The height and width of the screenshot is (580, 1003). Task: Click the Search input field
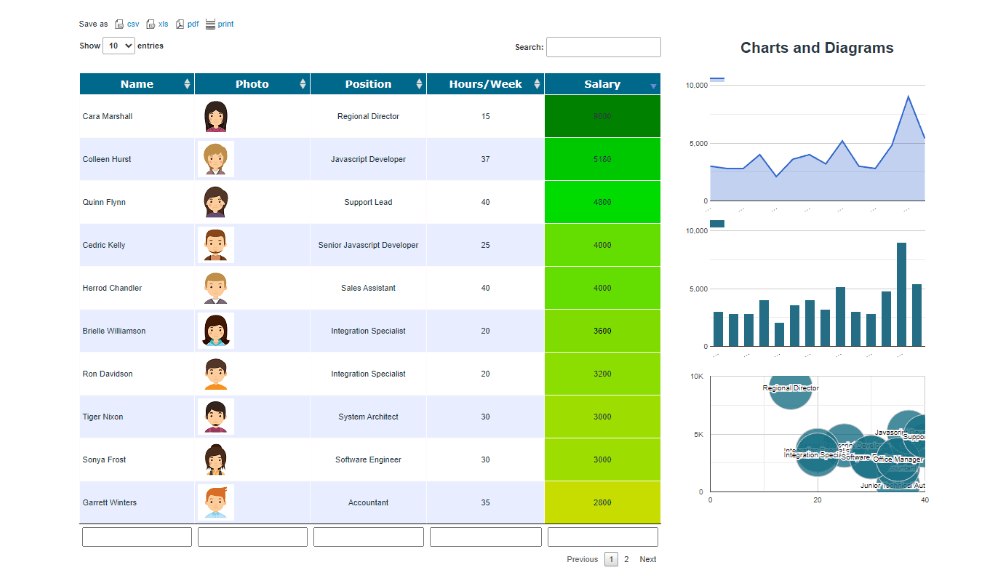click(603, 47)
